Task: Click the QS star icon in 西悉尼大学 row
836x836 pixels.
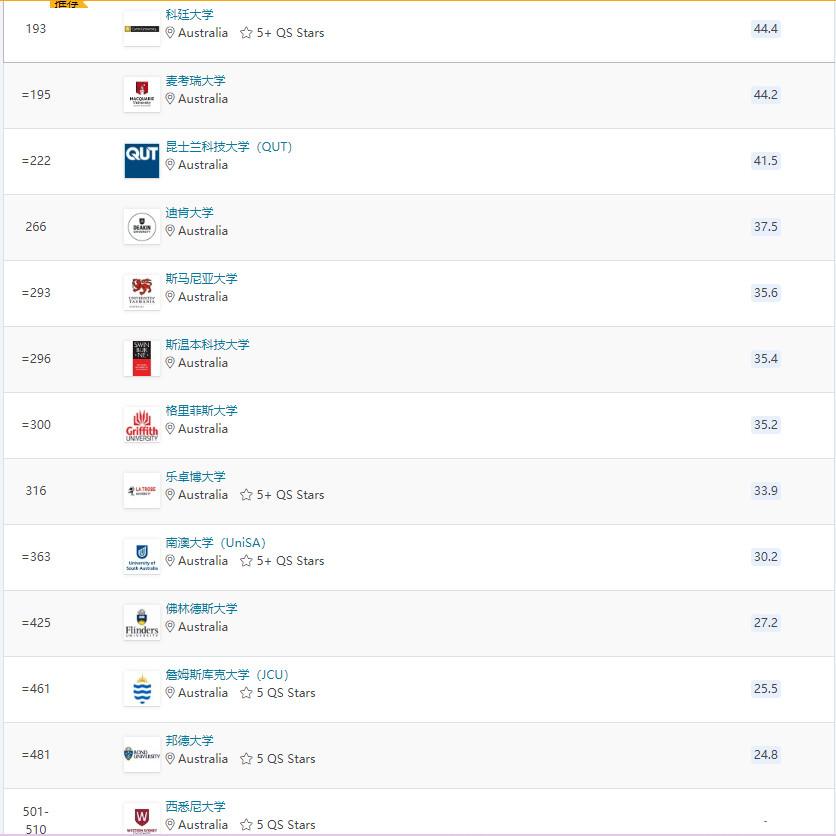Action: [246, 825]
